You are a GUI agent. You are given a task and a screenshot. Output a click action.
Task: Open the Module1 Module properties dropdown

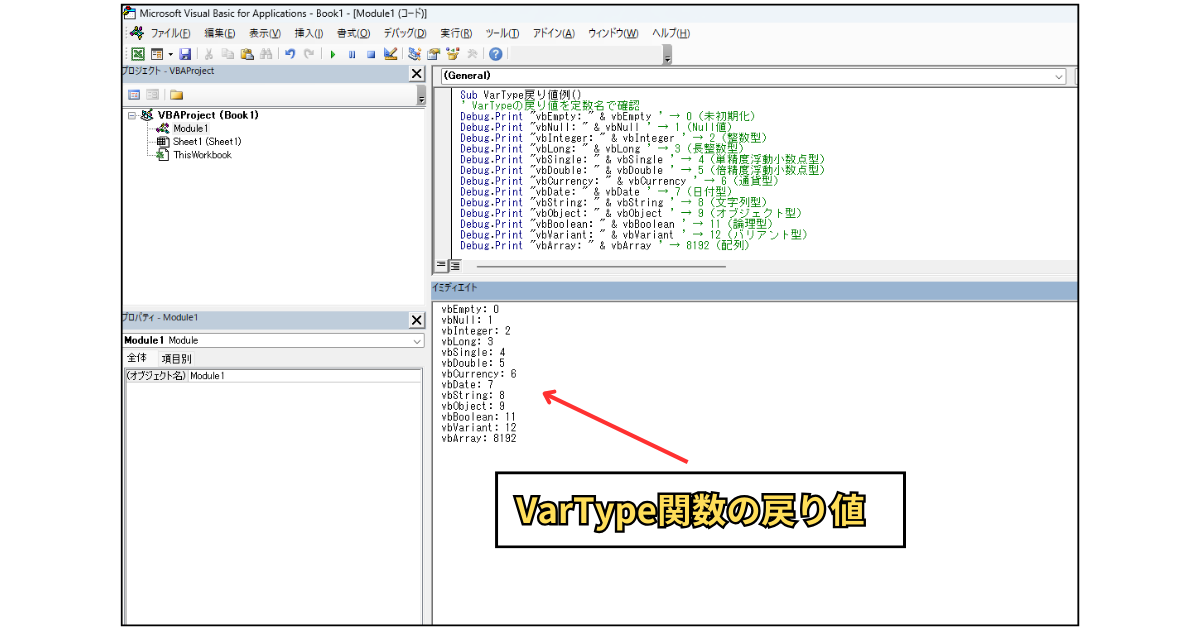[x=272, y=340]
